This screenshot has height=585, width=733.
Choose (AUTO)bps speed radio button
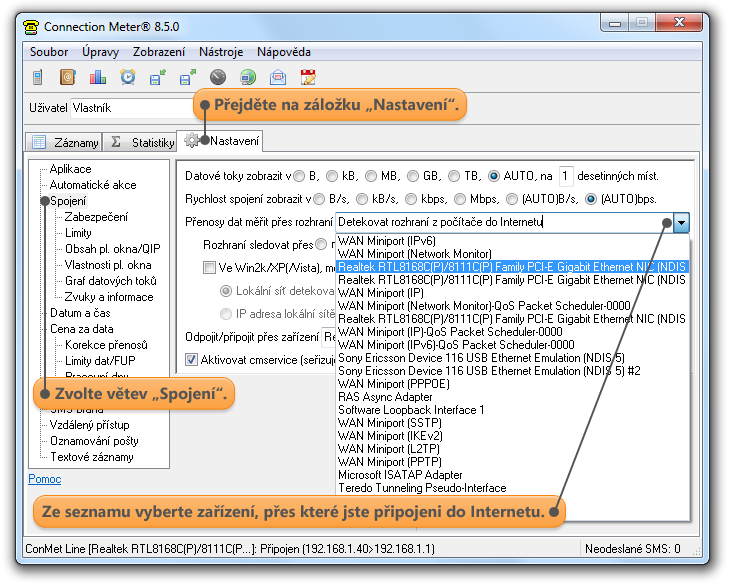[591, 200]
